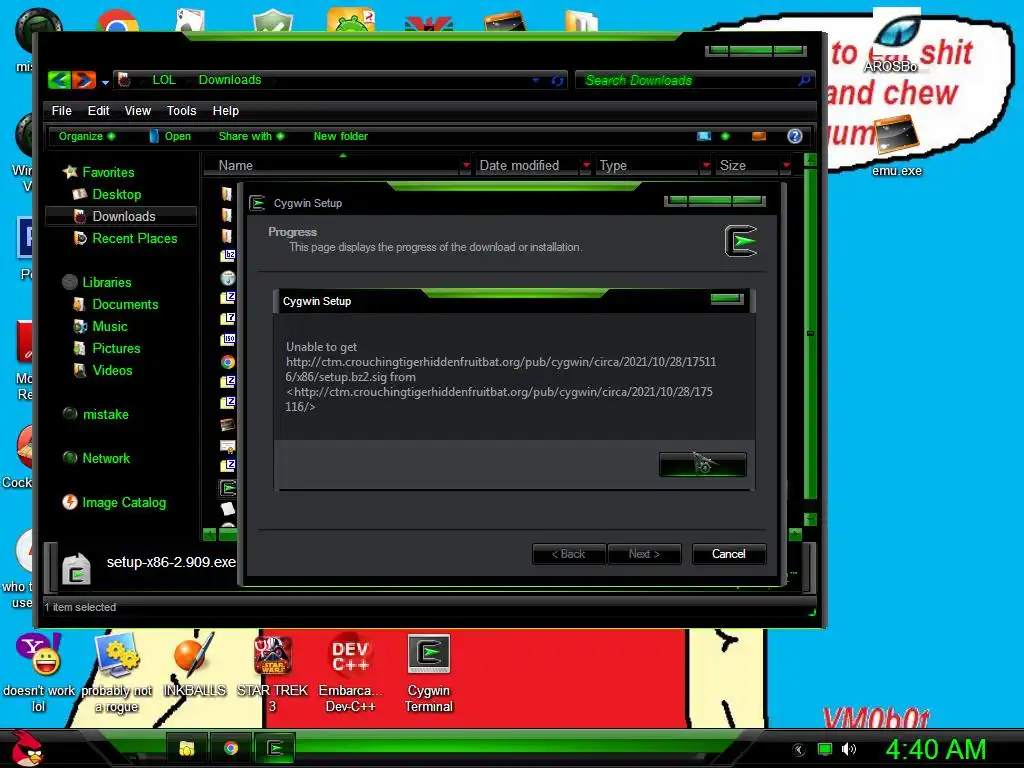Open Explorer help via question mark icon
The height and width of the screenshot is (768, 1024).
click(795, 136)
